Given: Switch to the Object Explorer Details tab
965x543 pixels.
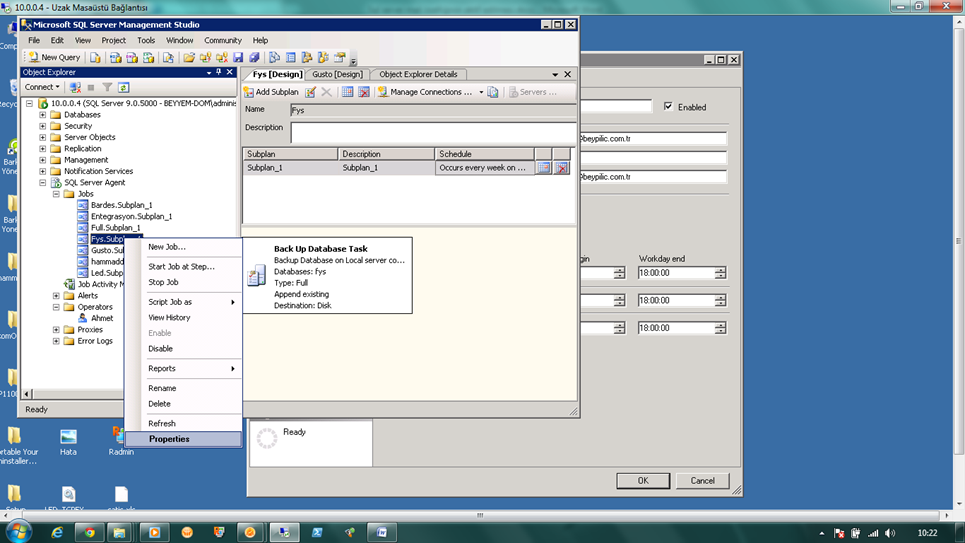Looking at the screenshot, I should 417,74.
